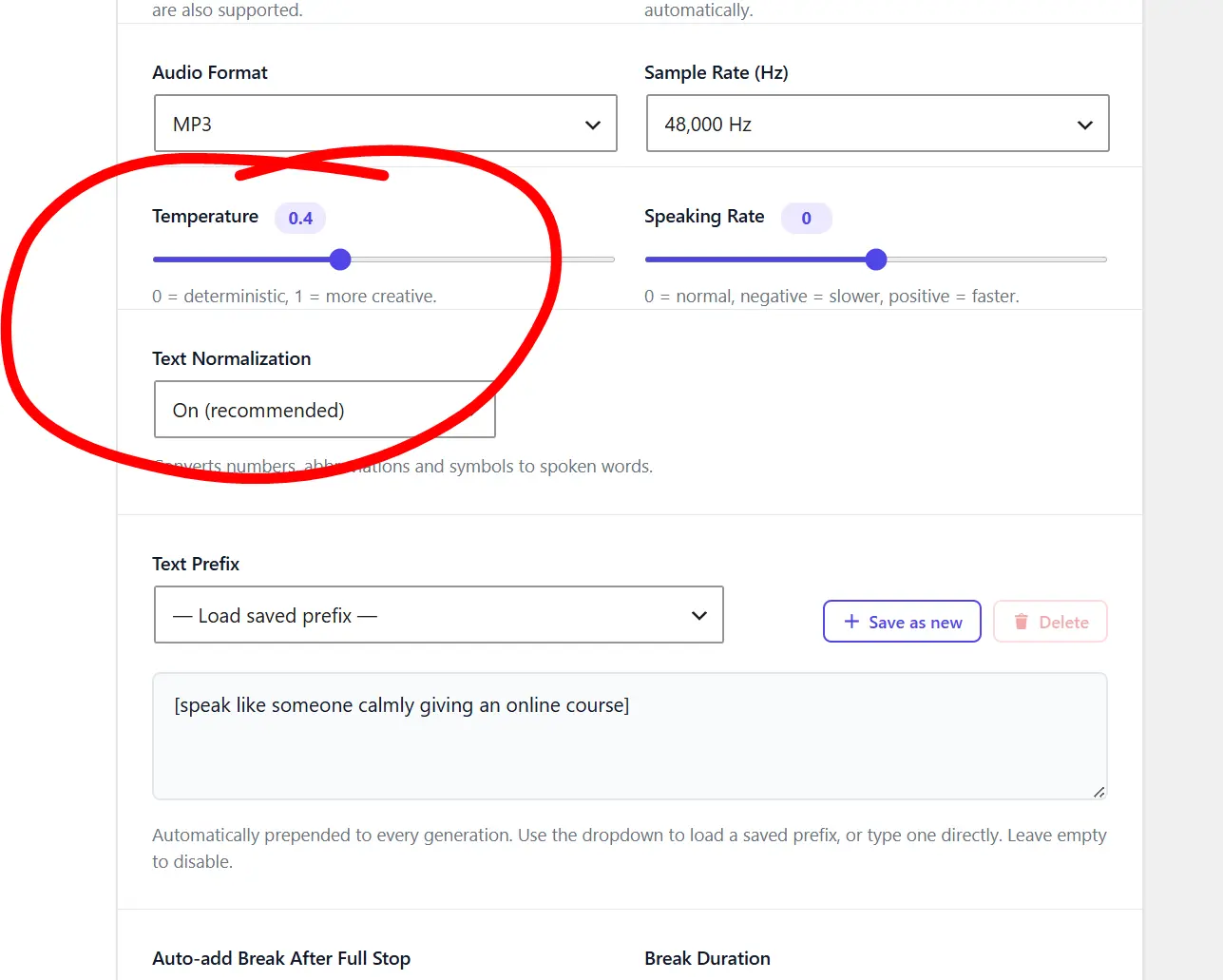Click the Text Prefix label
The width and height of the screenshot is (1223, 980).
[x=196, y=564]
